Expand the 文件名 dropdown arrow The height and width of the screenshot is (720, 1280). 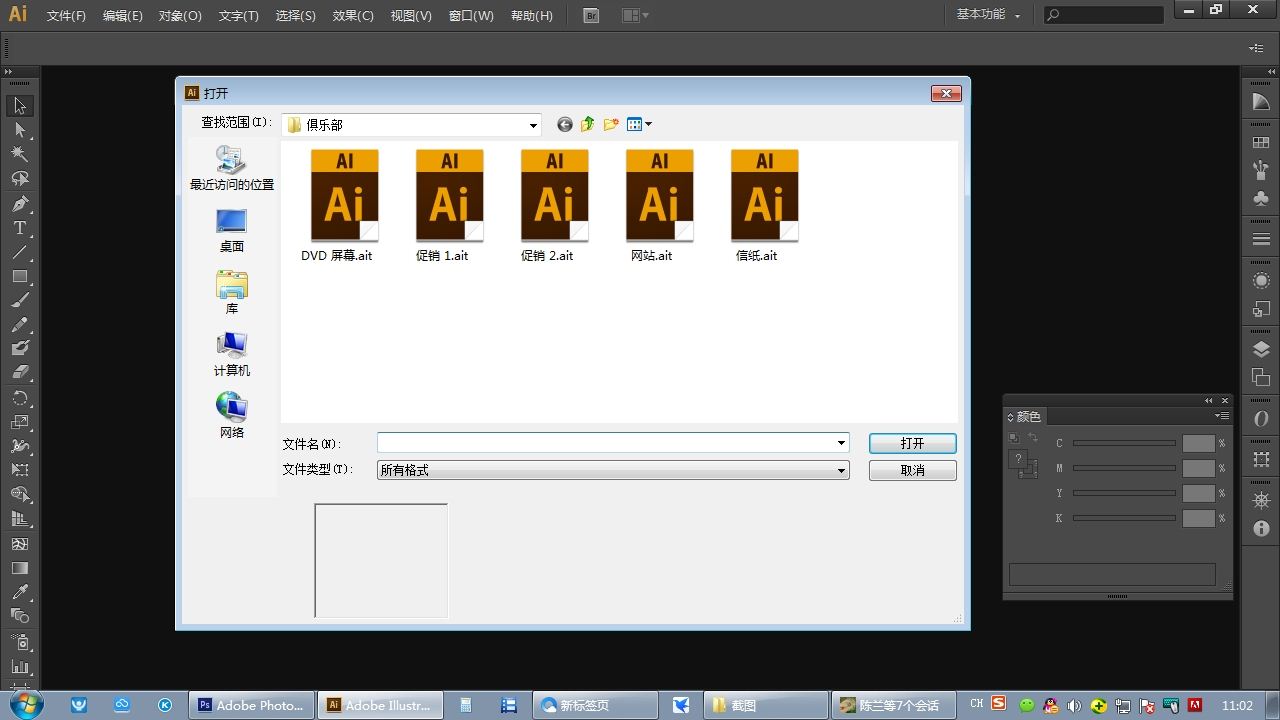click(x=841, y=443)
